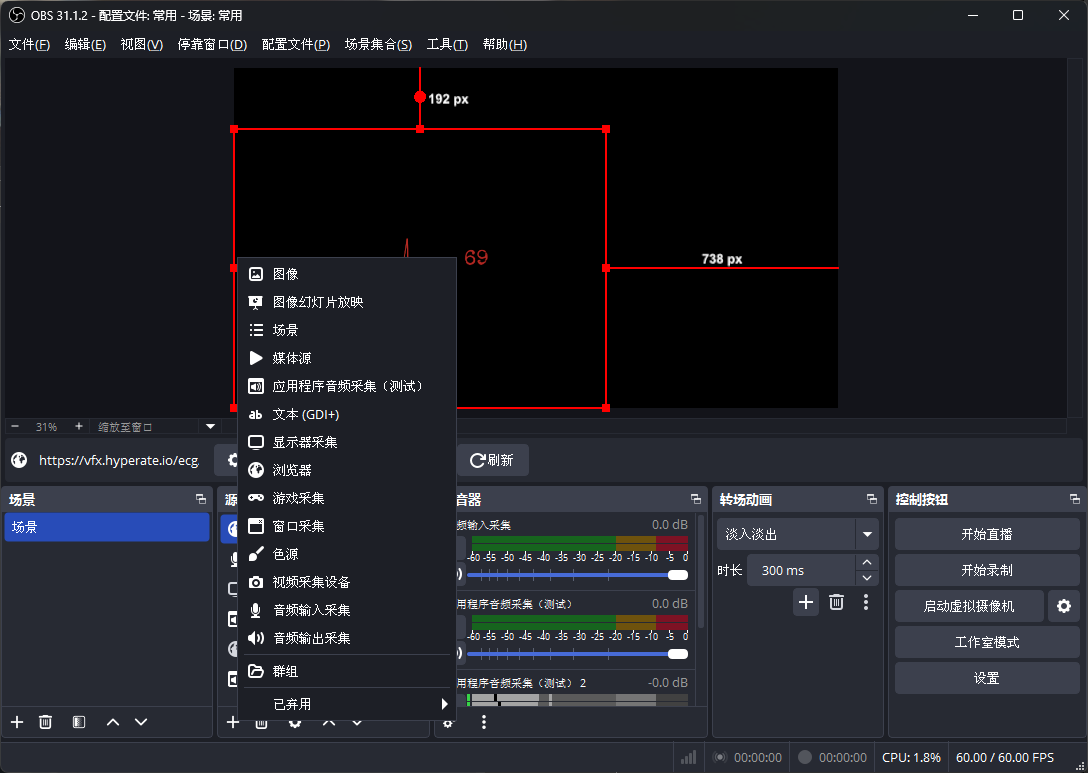This screenshot has height=773, width=1088.
Task: Delete the selected scene using the Scenes panel trash icon
Action: click(45, 722)
